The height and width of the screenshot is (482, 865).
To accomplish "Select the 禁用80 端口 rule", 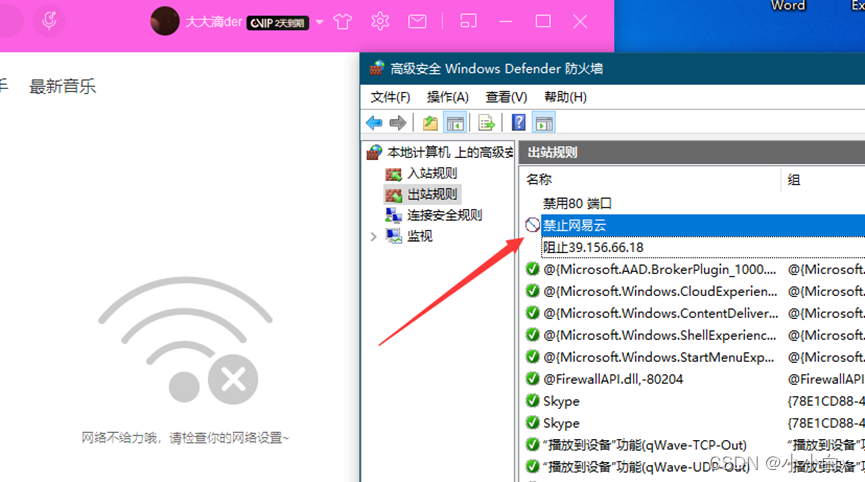I will 577,203.
